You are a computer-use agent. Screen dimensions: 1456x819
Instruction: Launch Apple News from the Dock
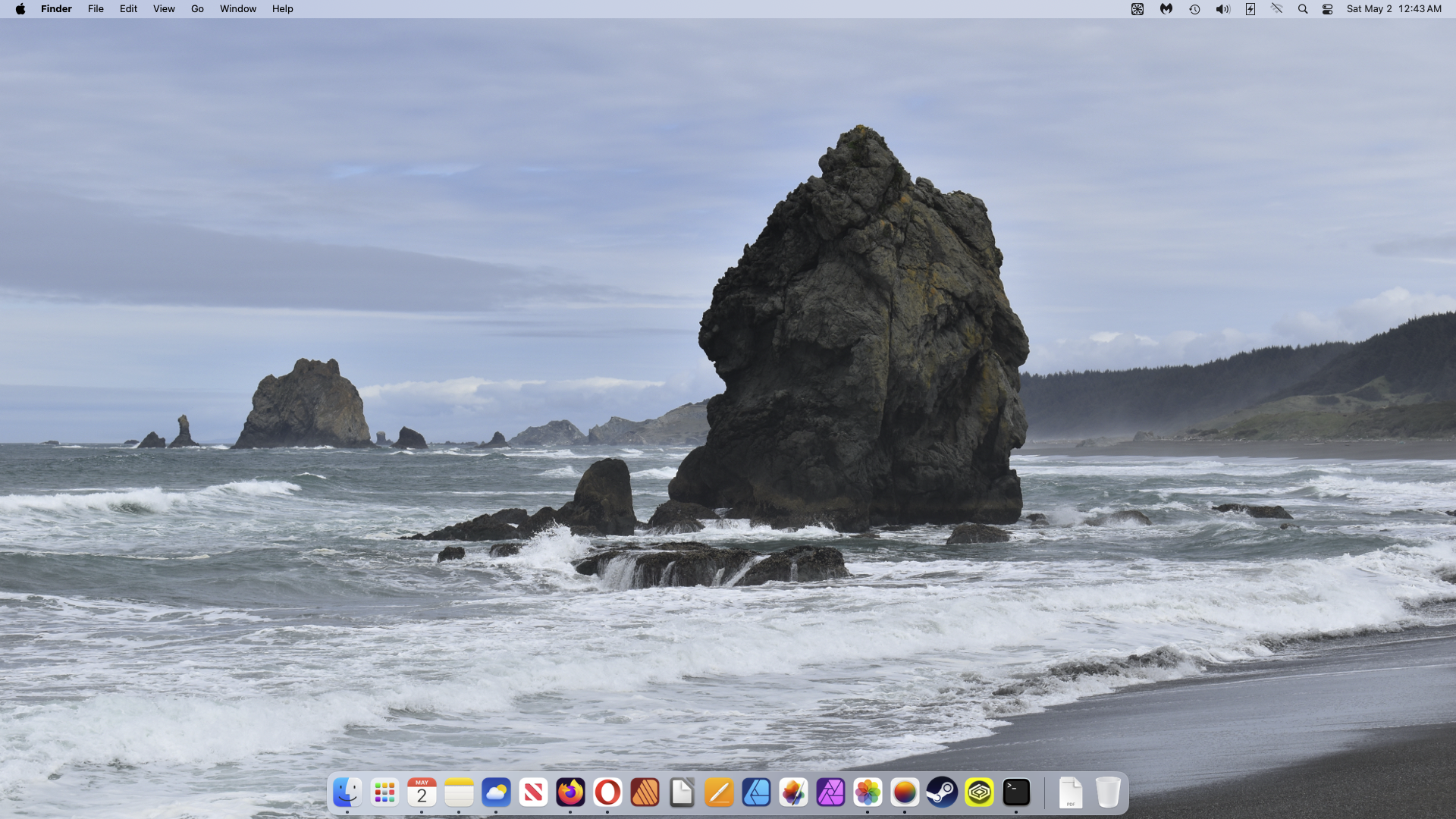click(533, 793)
